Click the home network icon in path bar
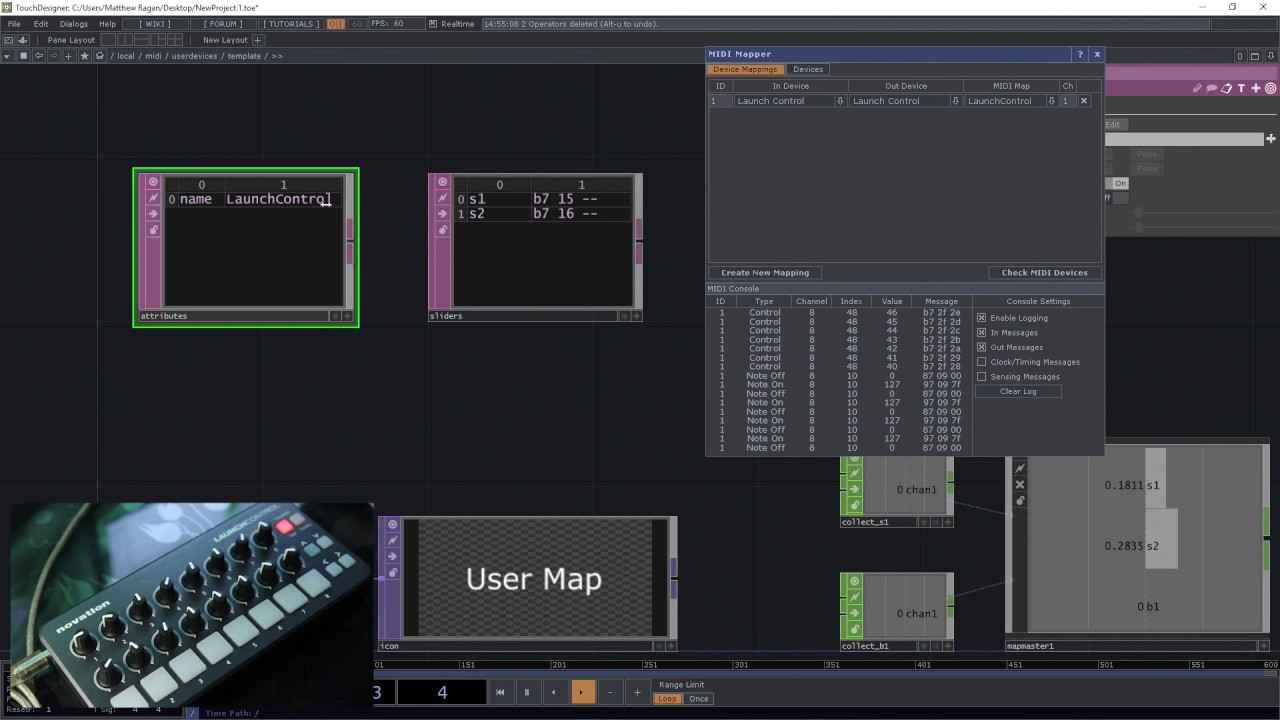Screen dimensions: 1280x720 (x=100, y=56)
